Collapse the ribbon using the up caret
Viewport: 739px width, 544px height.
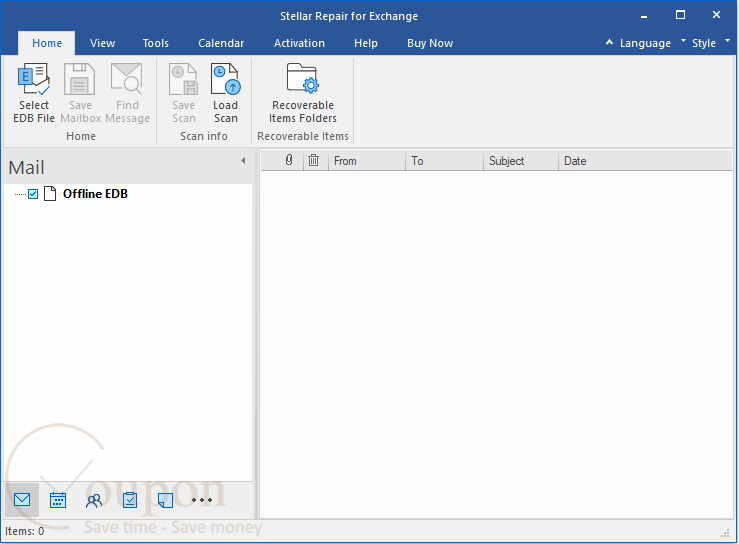point(609,42)
